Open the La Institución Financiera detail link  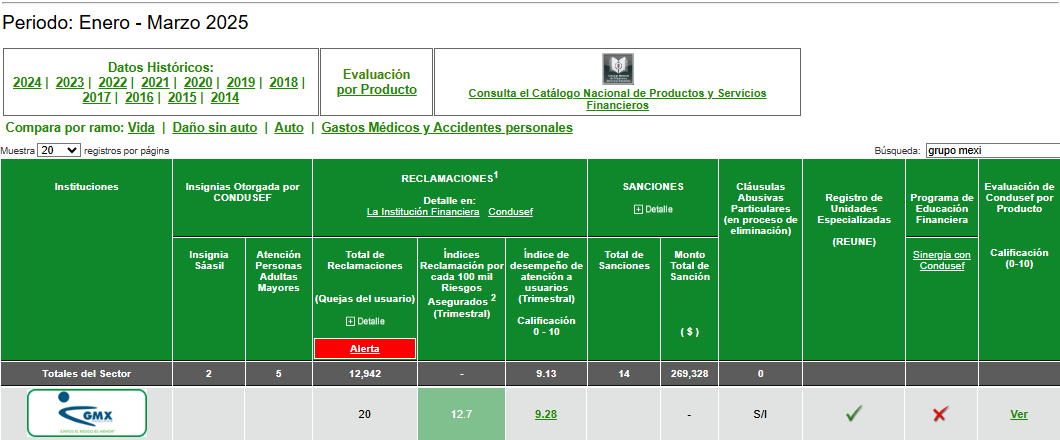point(423,212)
